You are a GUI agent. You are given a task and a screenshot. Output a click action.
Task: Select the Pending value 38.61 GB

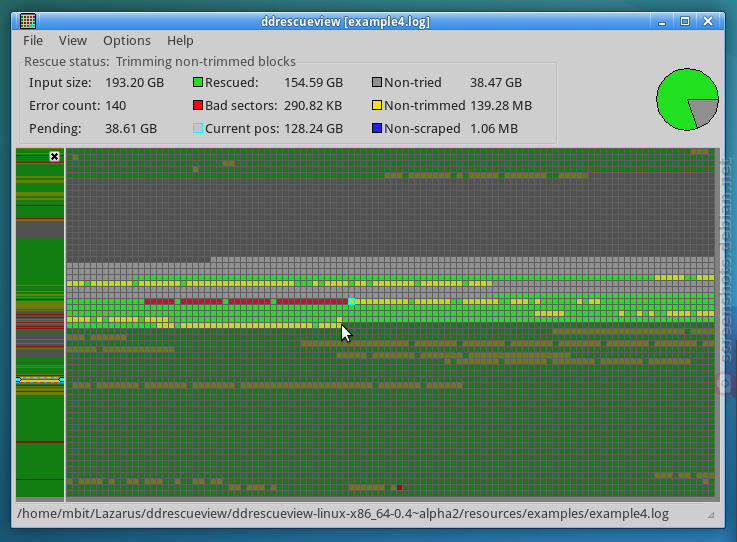(x=131, y=129)
